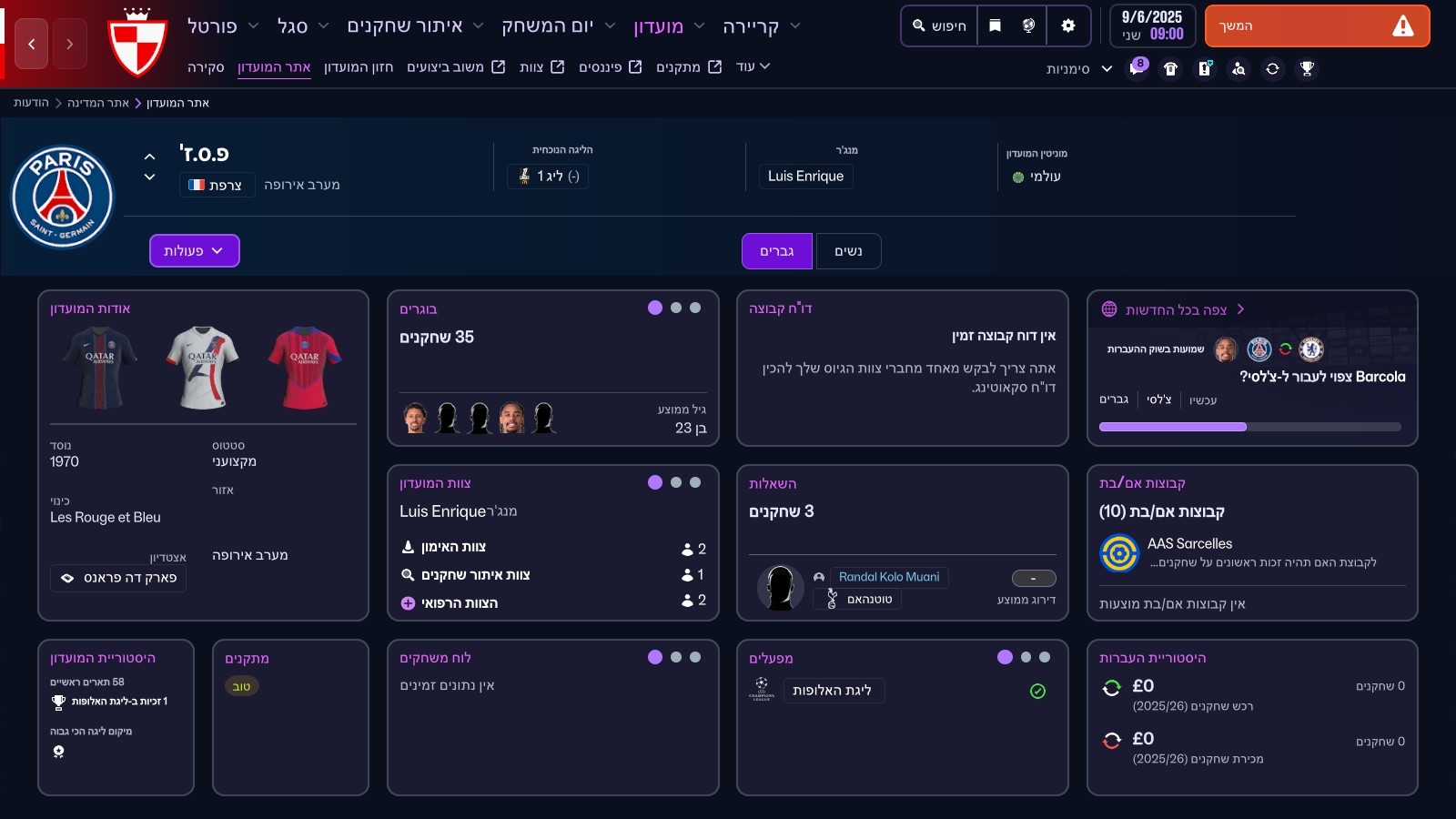Go back using the left arrow button

click(32, 44)
